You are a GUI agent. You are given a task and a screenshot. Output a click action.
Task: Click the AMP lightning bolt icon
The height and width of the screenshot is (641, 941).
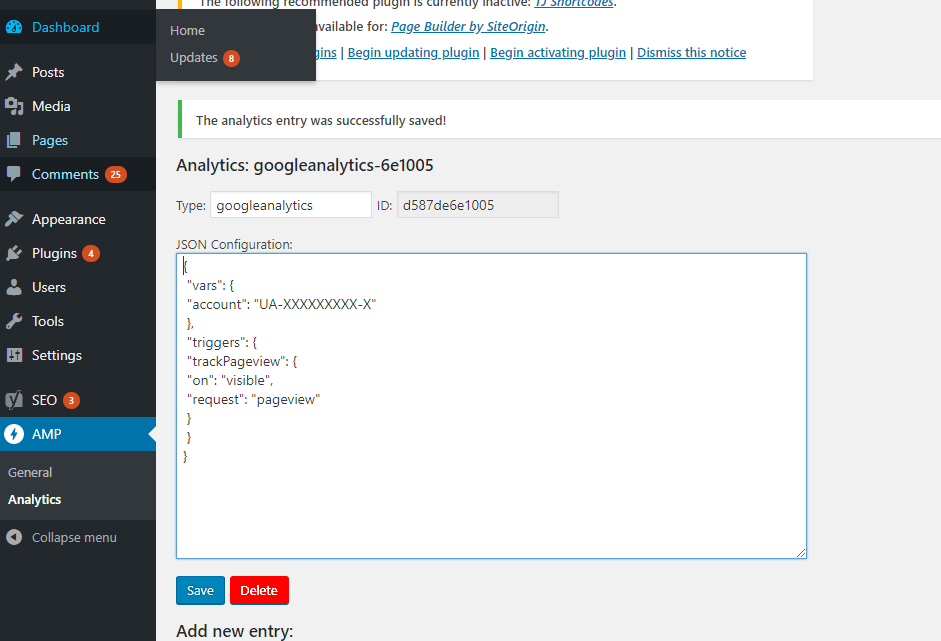click(14, 434)
